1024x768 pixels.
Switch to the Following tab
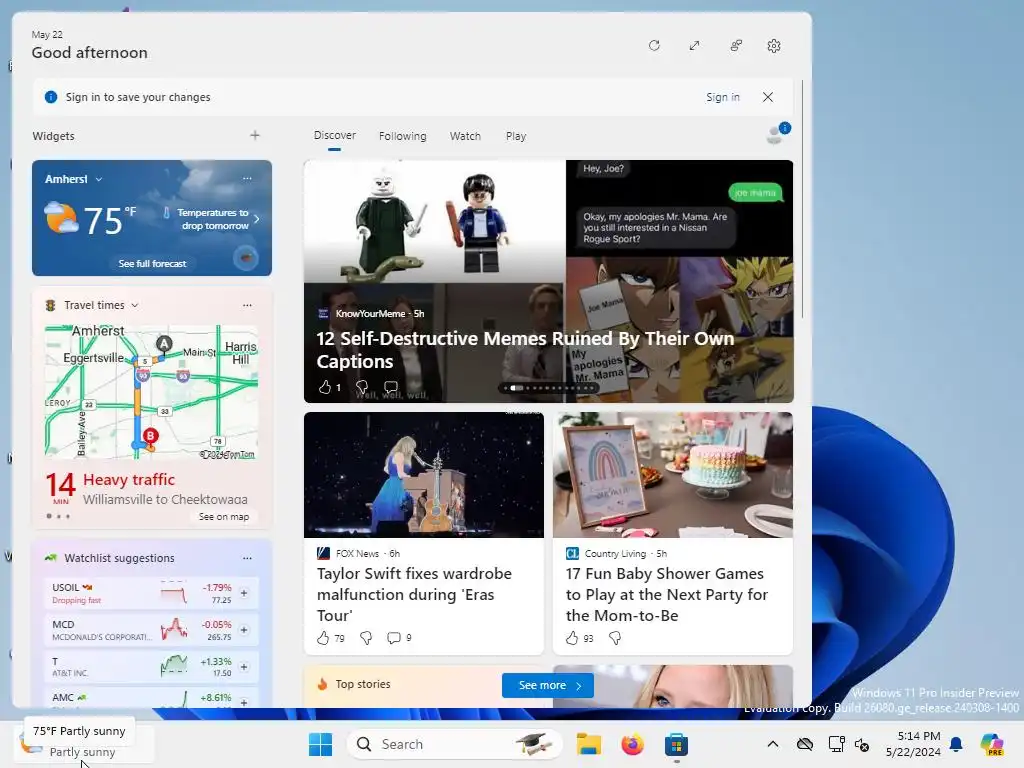(402, 136)
